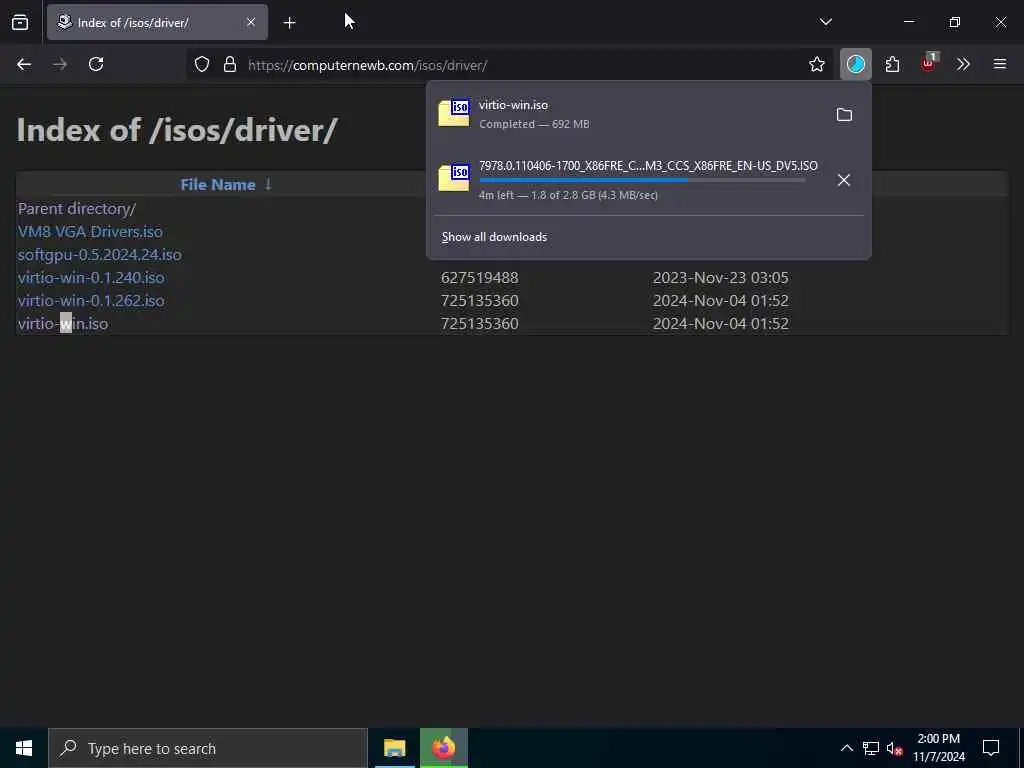Cancel the 7978 ISO download
The height and width of the screenshot is (768, 1024).
click(x=844, y=180)
